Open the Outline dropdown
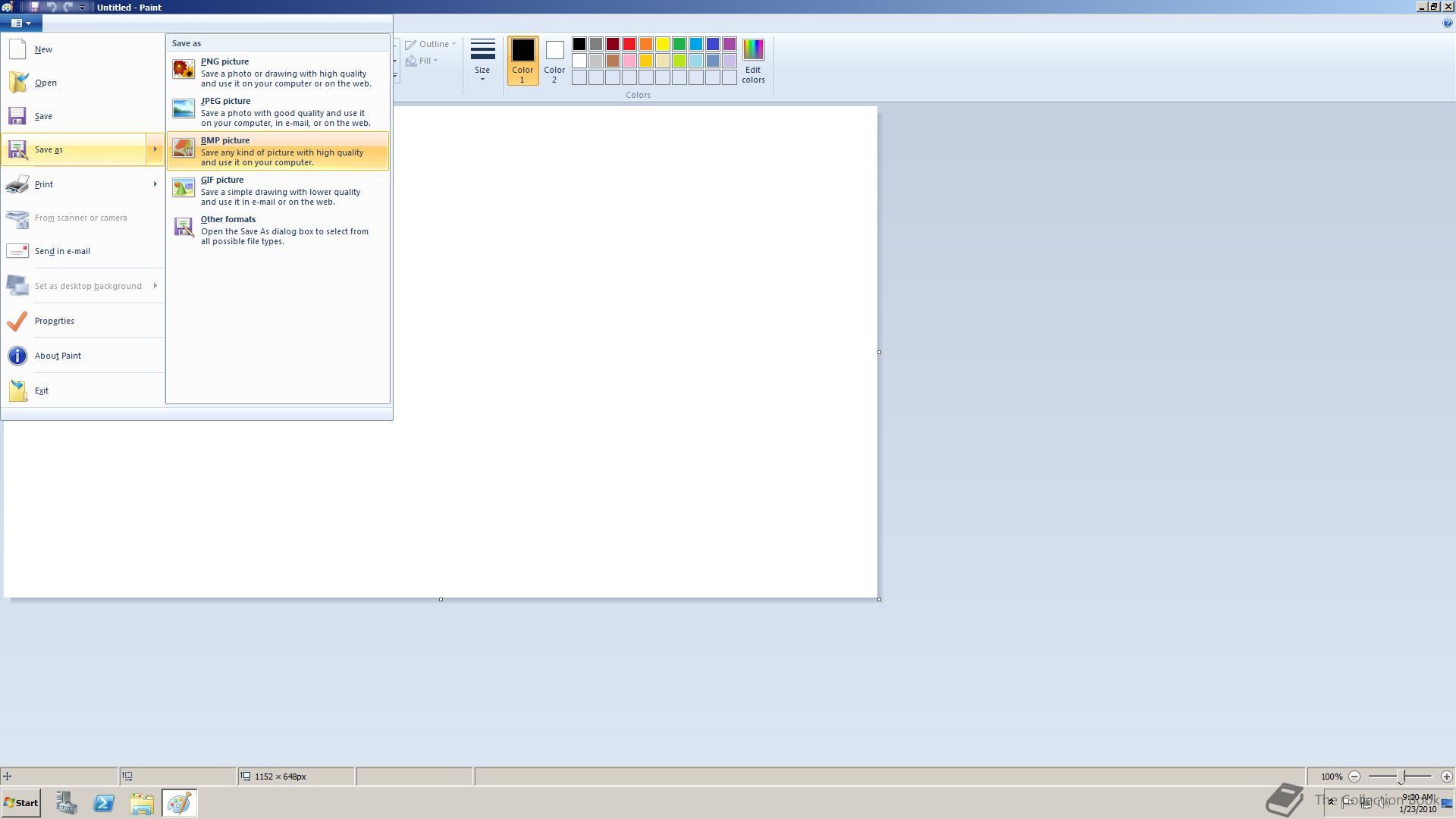The image size is (1456, 819). (x=431, y=44)
